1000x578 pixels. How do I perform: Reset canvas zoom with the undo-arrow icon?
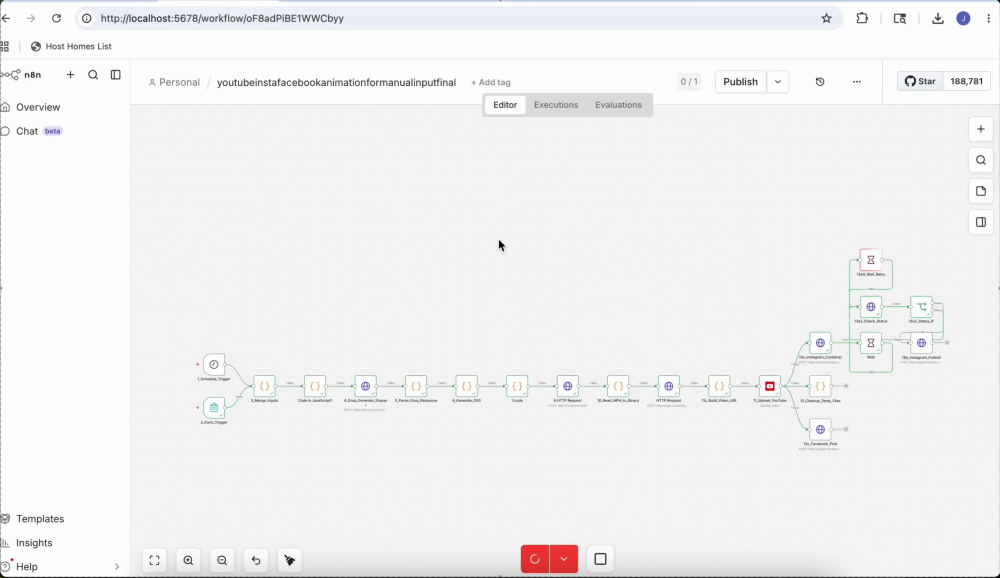256,560
